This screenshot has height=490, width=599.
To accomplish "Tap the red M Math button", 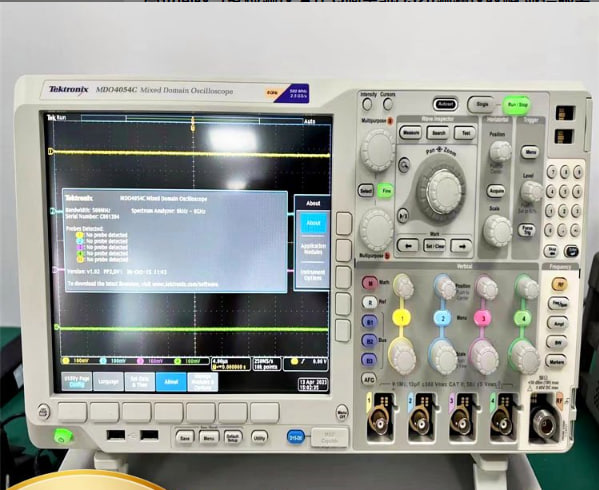I will (x=370, y=283).
